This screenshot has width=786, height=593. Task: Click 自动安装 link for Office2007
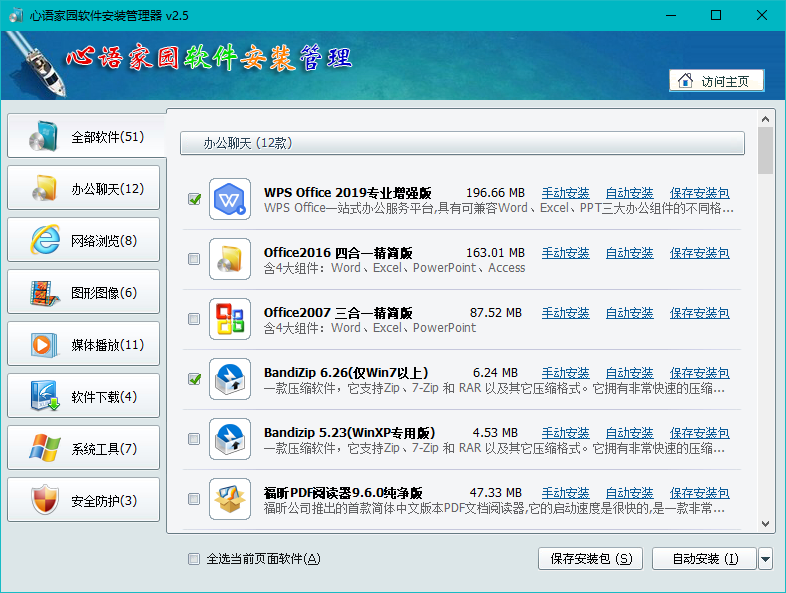point(630,313)
